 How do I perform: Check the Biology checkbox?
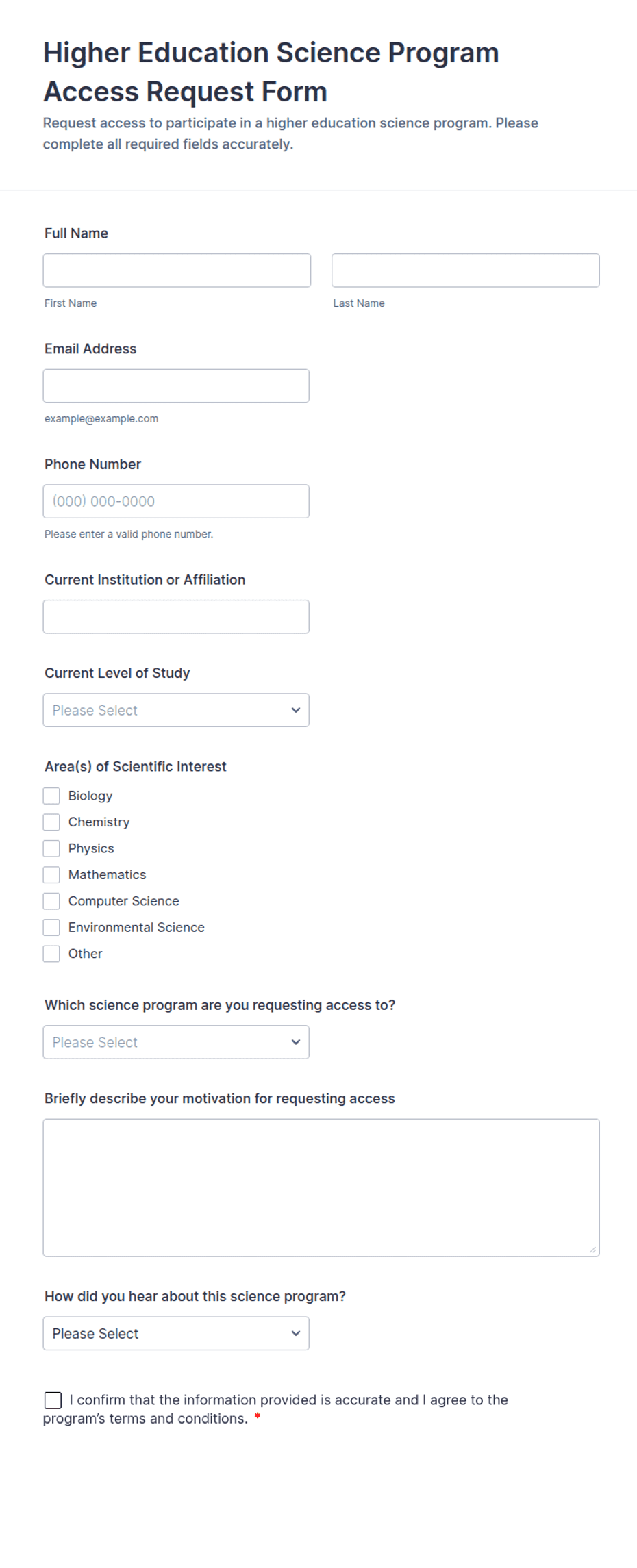(x=51, y=796)
